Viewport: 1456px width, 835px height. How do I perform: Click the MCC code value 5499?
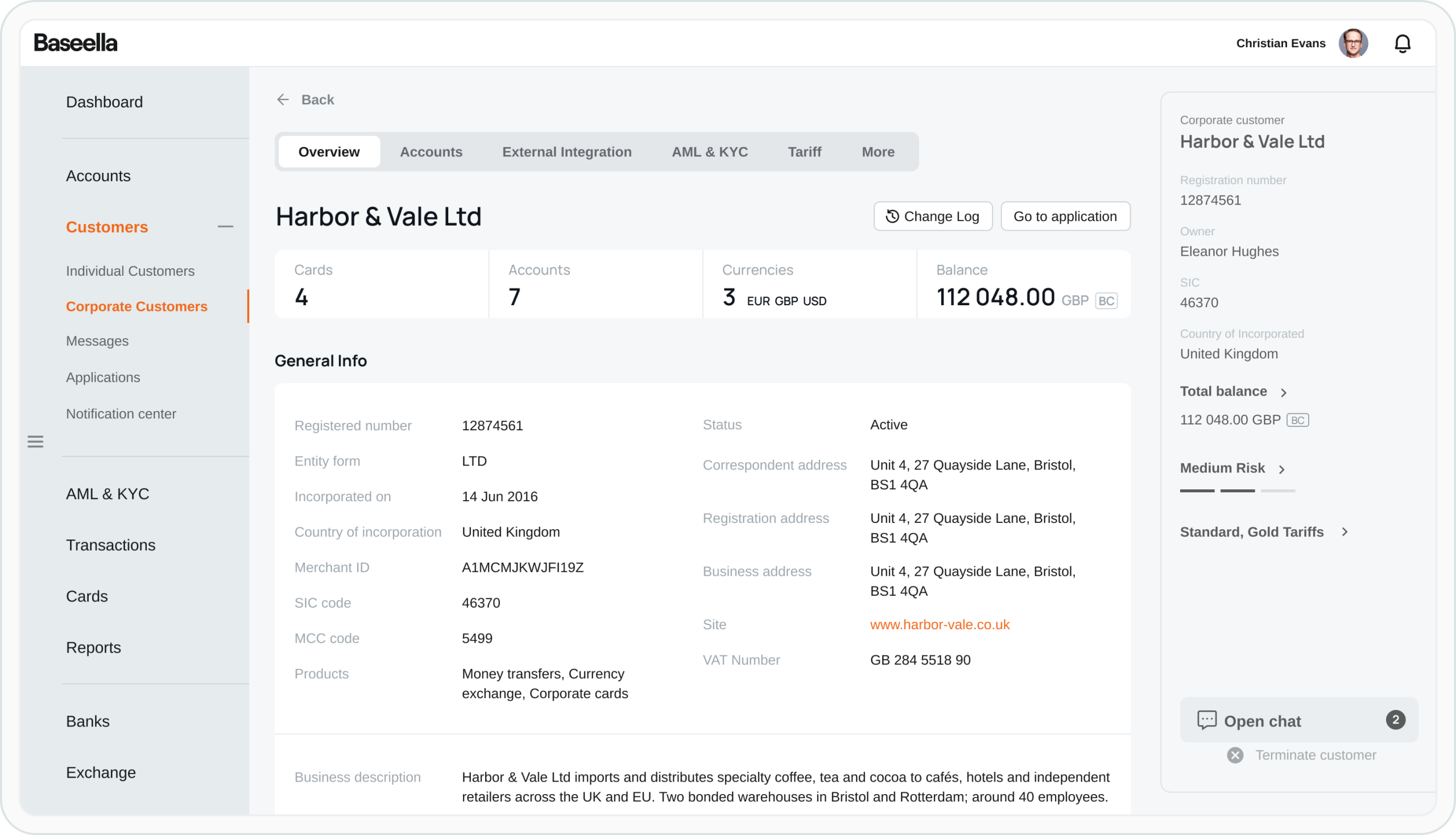pyautogui.click(x=477, y=638)
